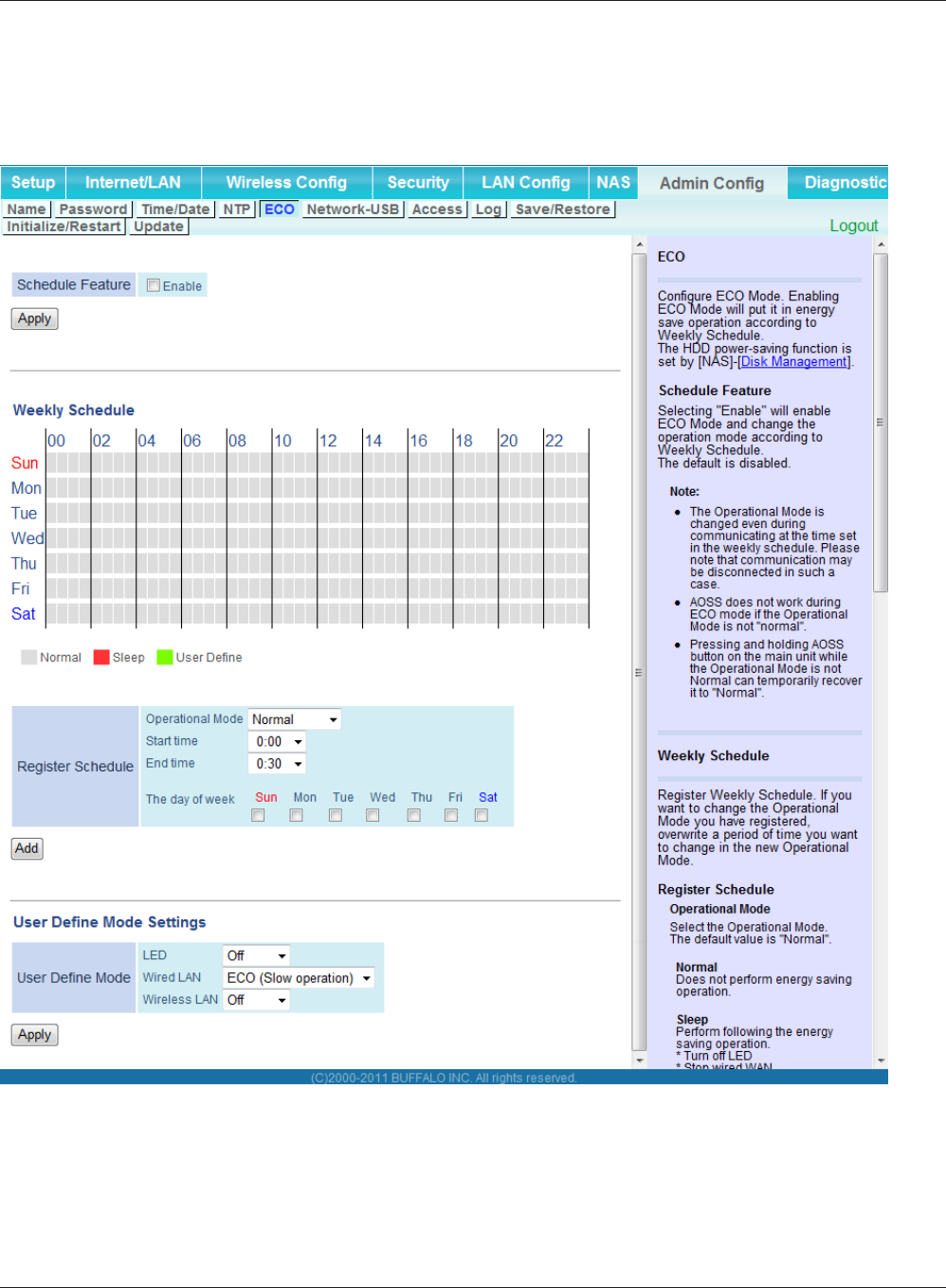Open the Password submenu

93,209
